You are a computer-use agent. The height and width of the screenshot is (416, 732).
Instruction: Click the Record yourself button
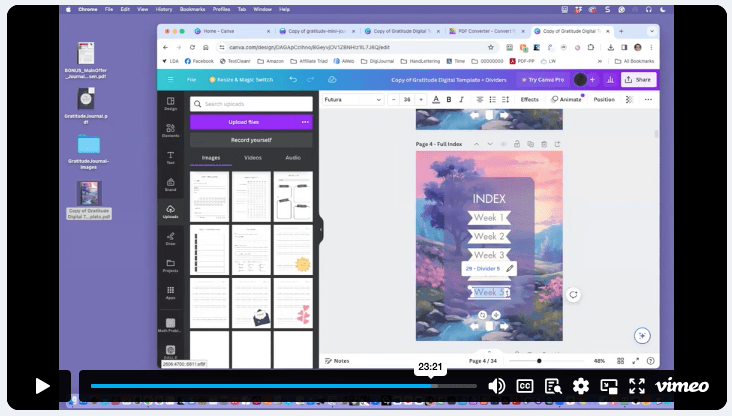[x=251, y=140]
